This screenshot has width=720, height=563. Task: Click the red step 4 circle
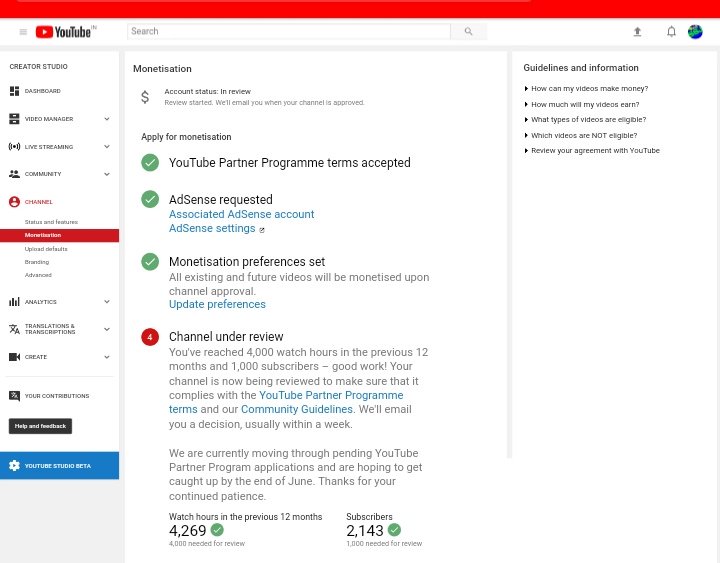click(150, 337)
